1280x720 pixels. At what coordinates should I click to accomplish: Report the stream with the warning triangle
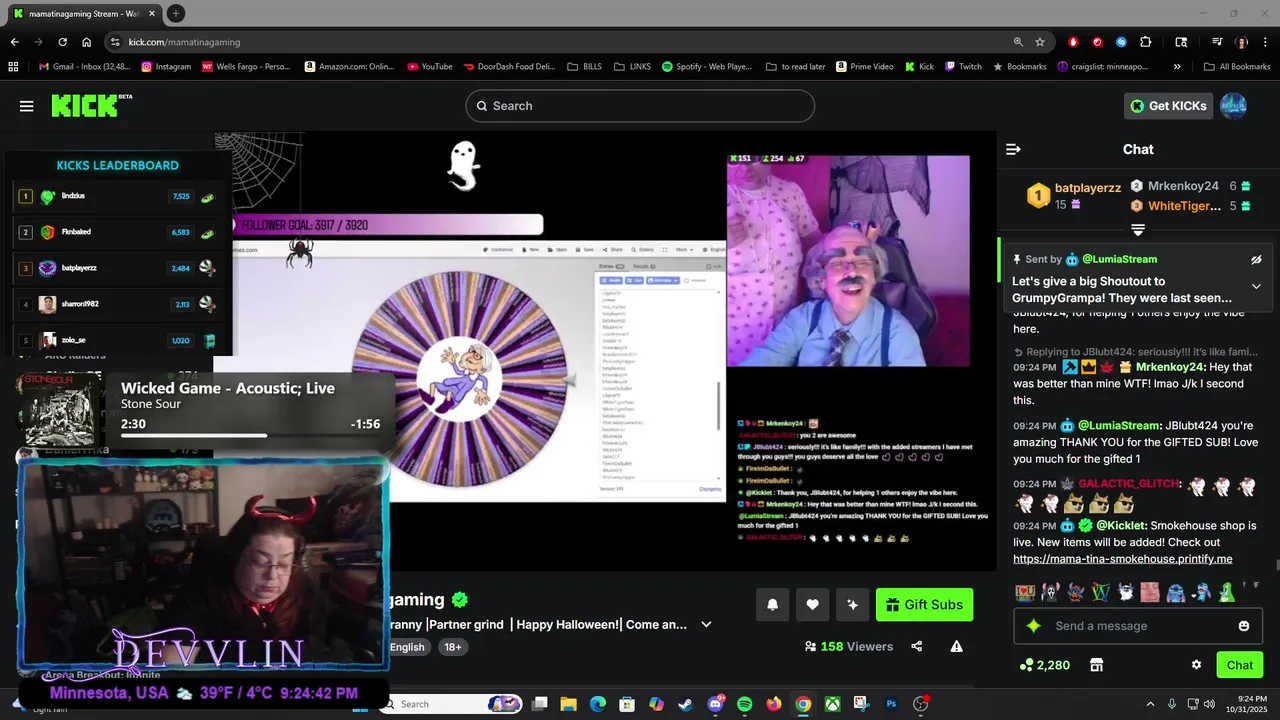tap(957, 646)
